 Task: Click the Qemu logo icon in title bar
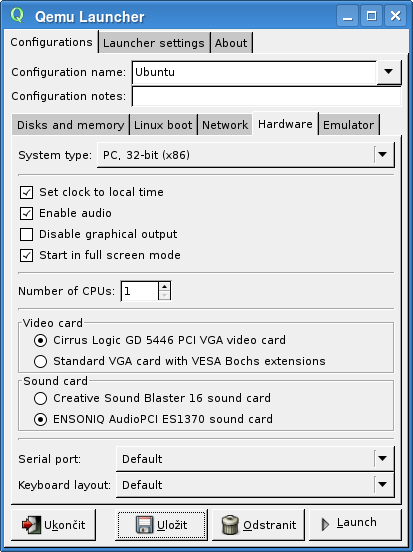tap(17, 15)
